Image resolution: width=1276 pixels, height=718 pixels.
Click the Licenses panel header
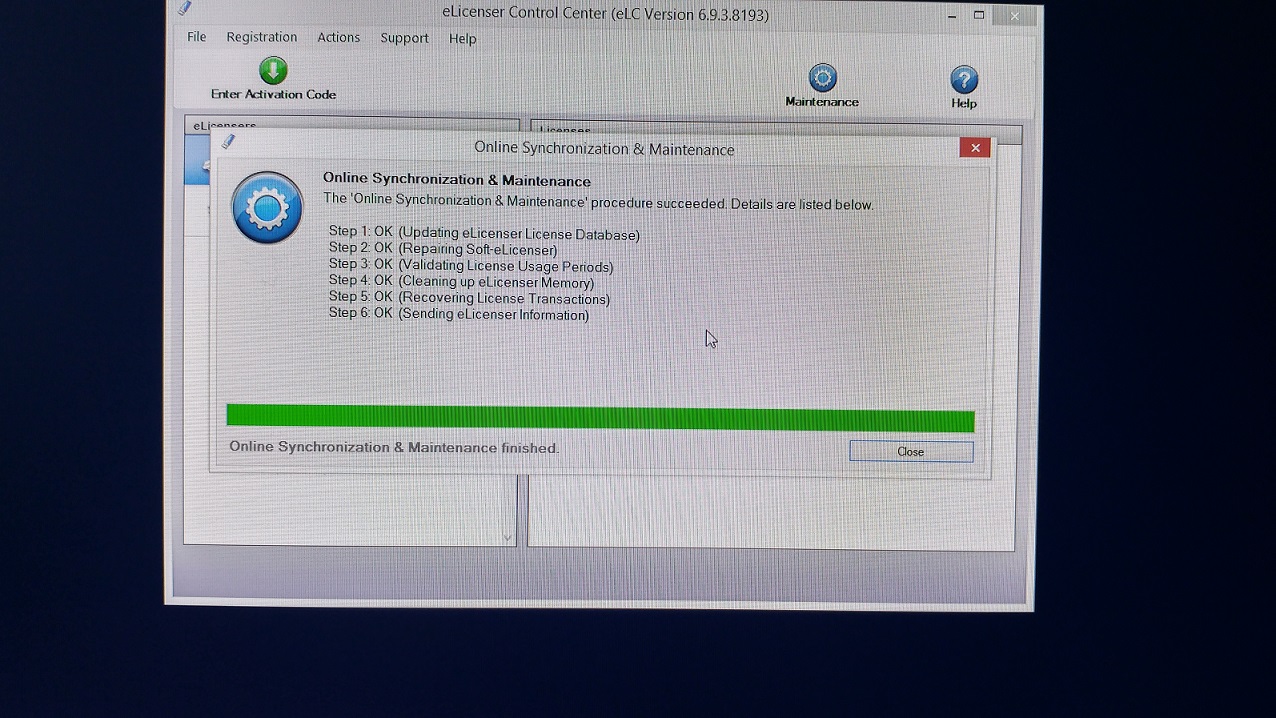click(776, 131)
